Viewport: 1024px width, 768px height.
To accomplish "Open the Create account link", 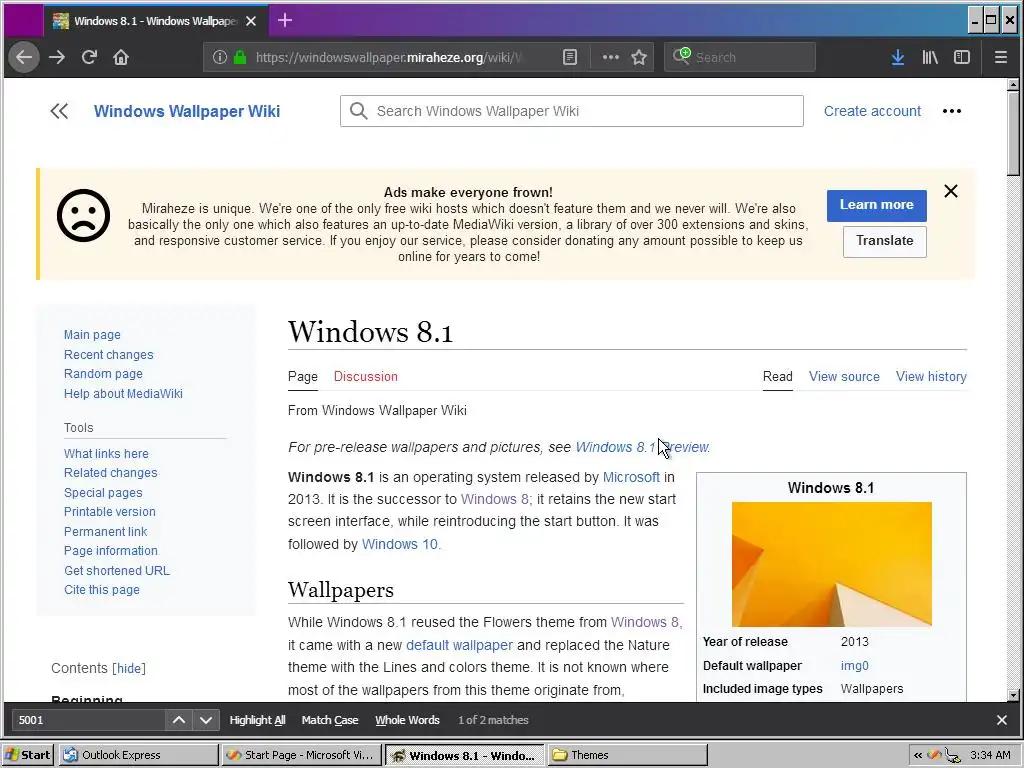I will point(872,111).
